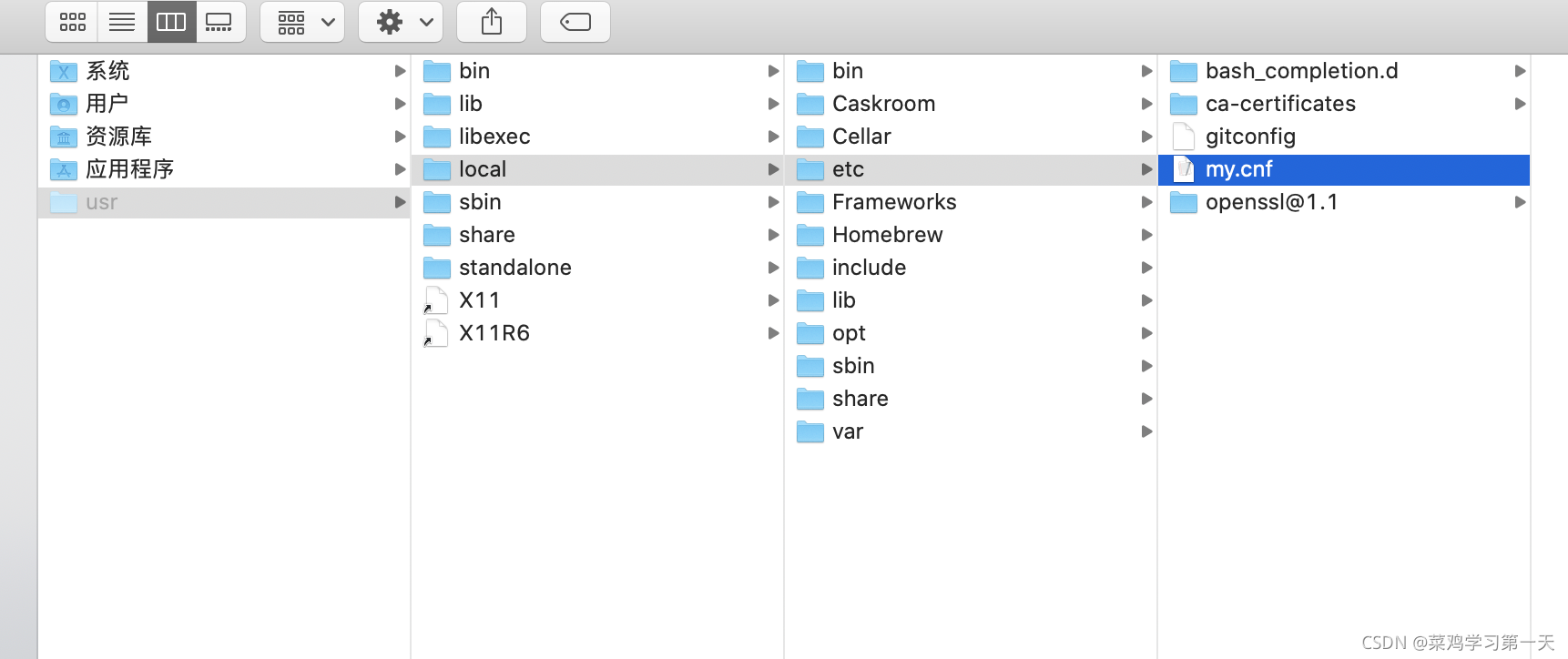Screen dimensions: 1568x659
Task: Click the gitconfig file icon
Action: coord(1184,137)
